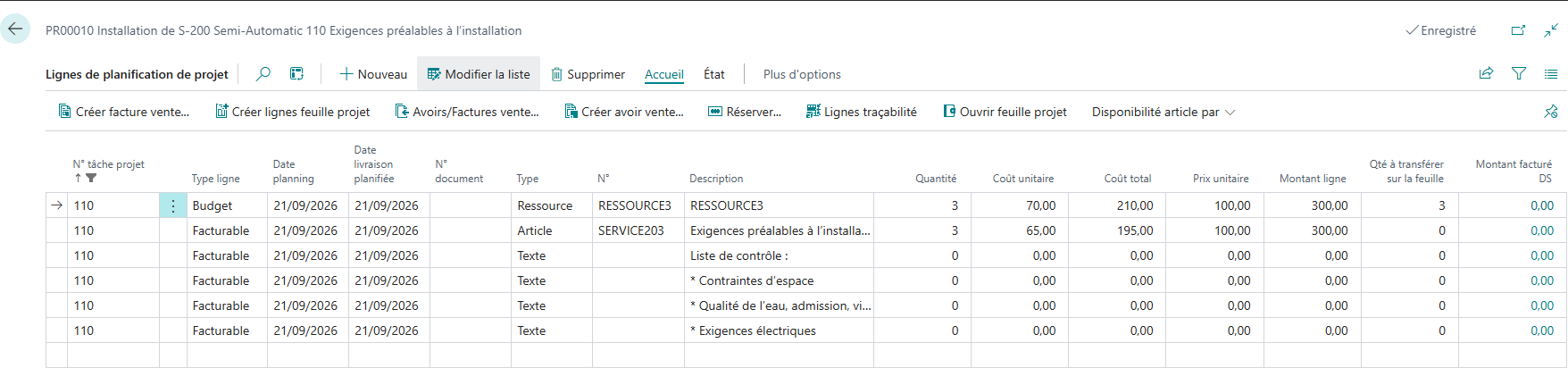Click the Enregistré saved indicator
The width and height of the screenshot is (1568, 368).
point(1440,30)
